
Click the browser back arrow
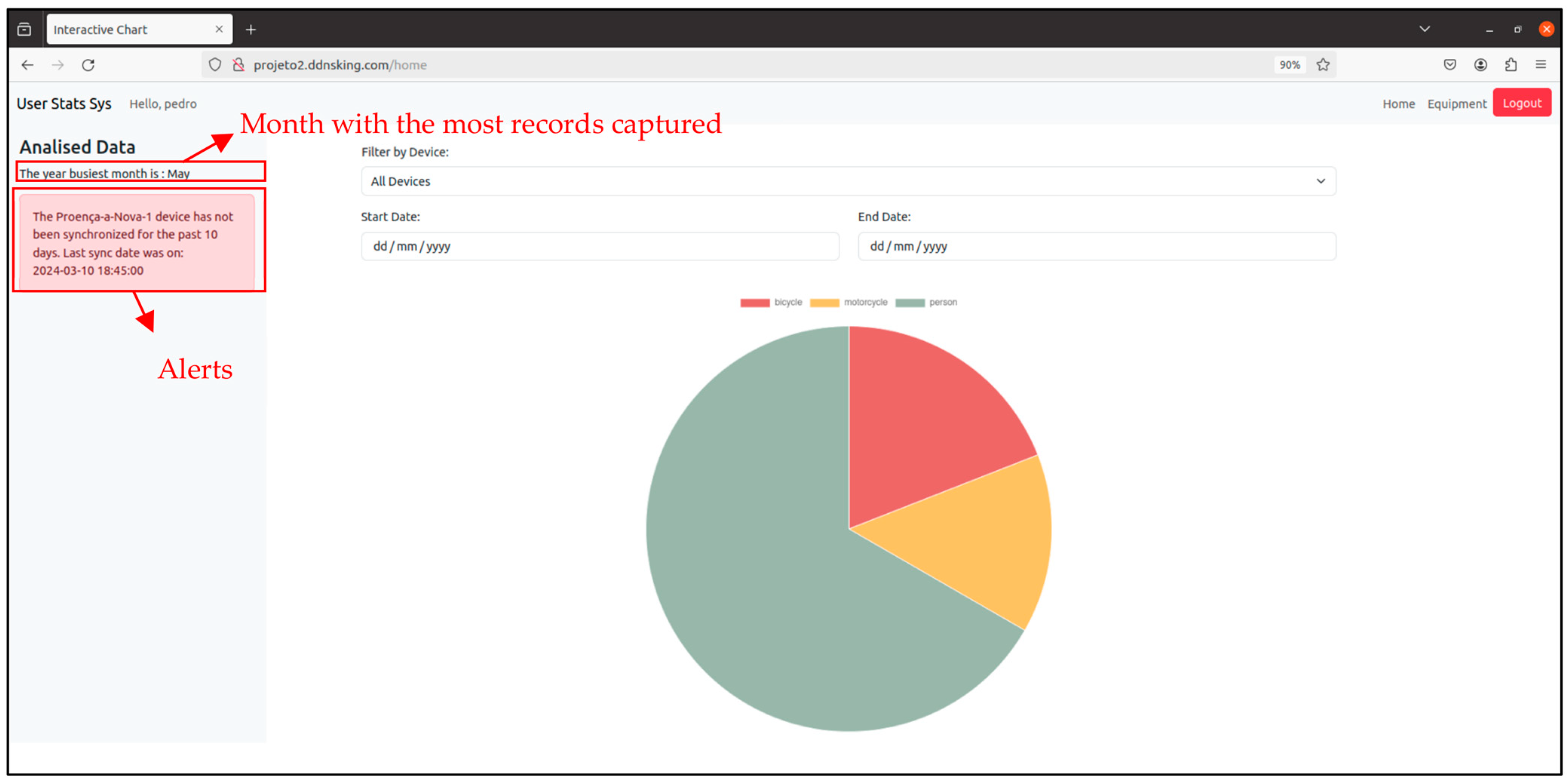27,64
